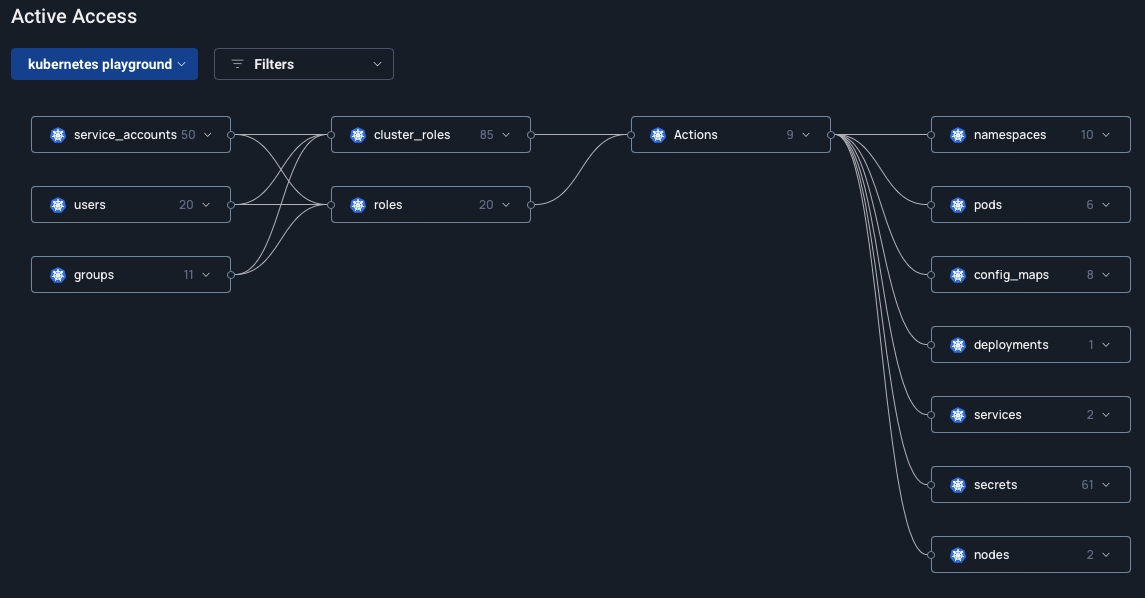The image size is (1145, 598).
Task: Expand the roles node chevron
Action: click(x=506, y=205)
